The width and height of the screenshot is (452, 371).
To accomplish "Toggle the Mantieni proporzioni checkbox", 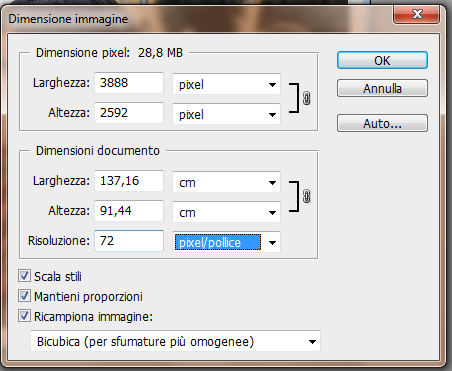I will (24, 296).
